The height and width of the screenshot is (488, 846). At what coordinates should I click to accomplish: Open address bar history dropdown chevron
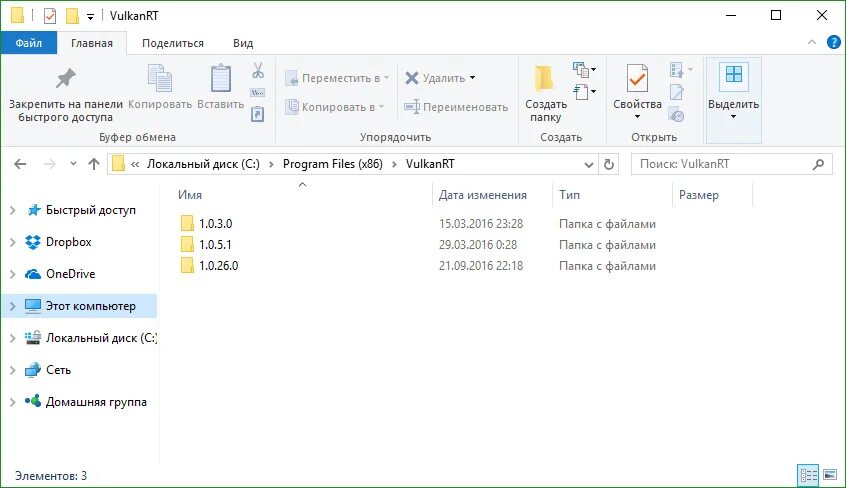pyautogui.click(x=589, y=165)
